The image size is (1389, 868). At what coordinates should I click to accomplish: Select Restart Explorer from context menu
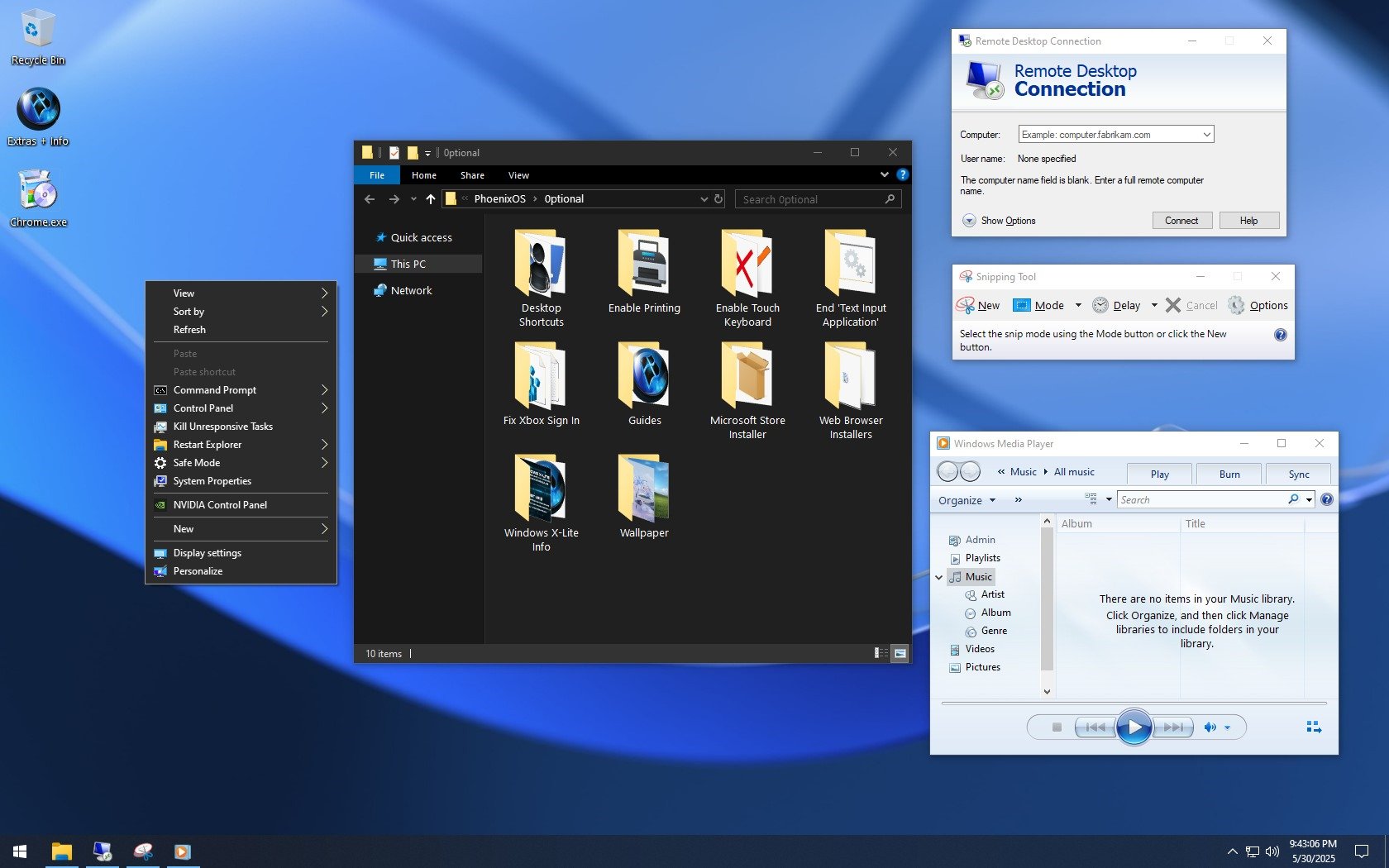click(208, 445)
